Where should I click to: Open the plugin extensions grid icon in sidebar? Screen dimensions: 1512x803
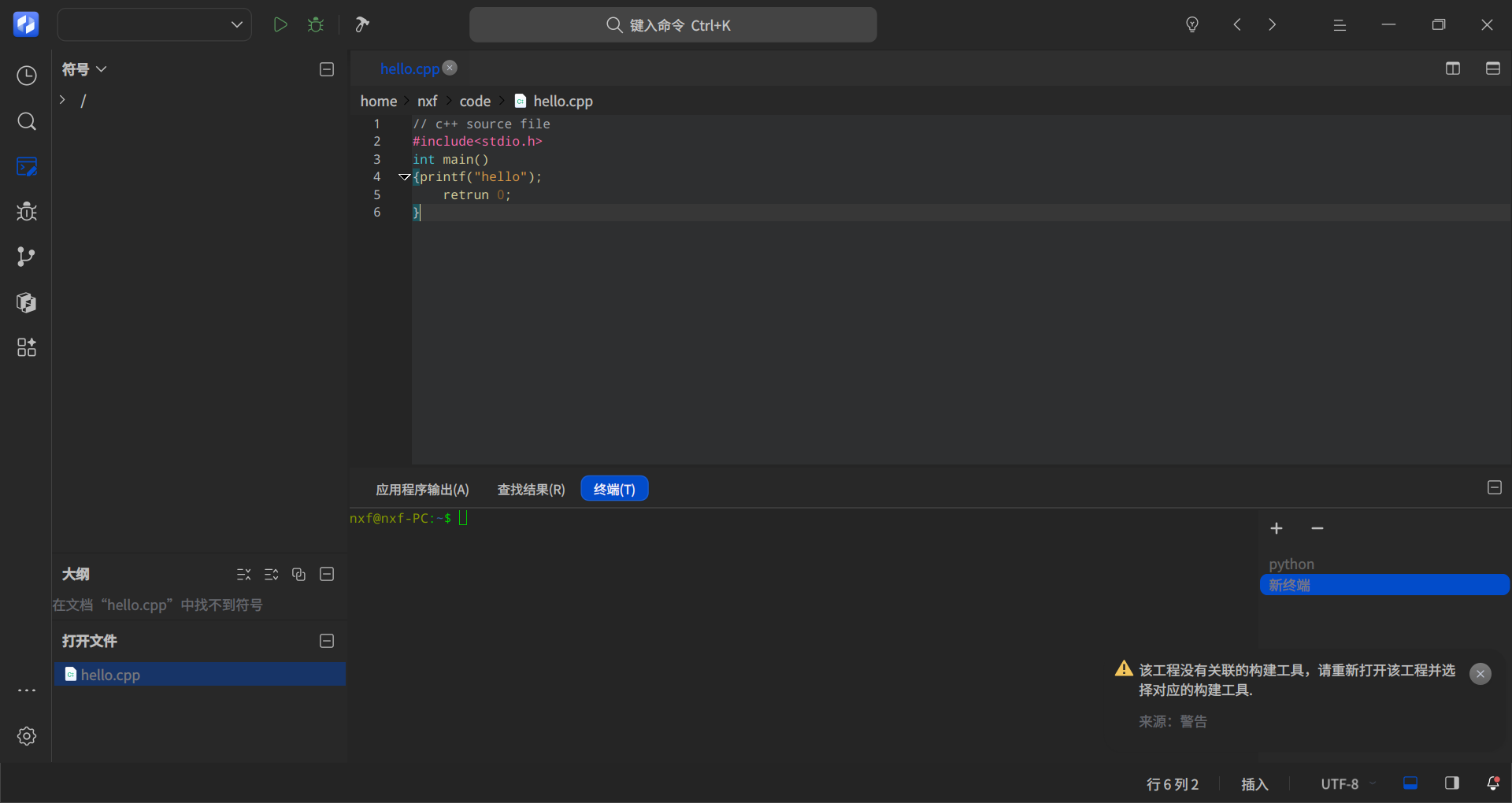[27, 347]
